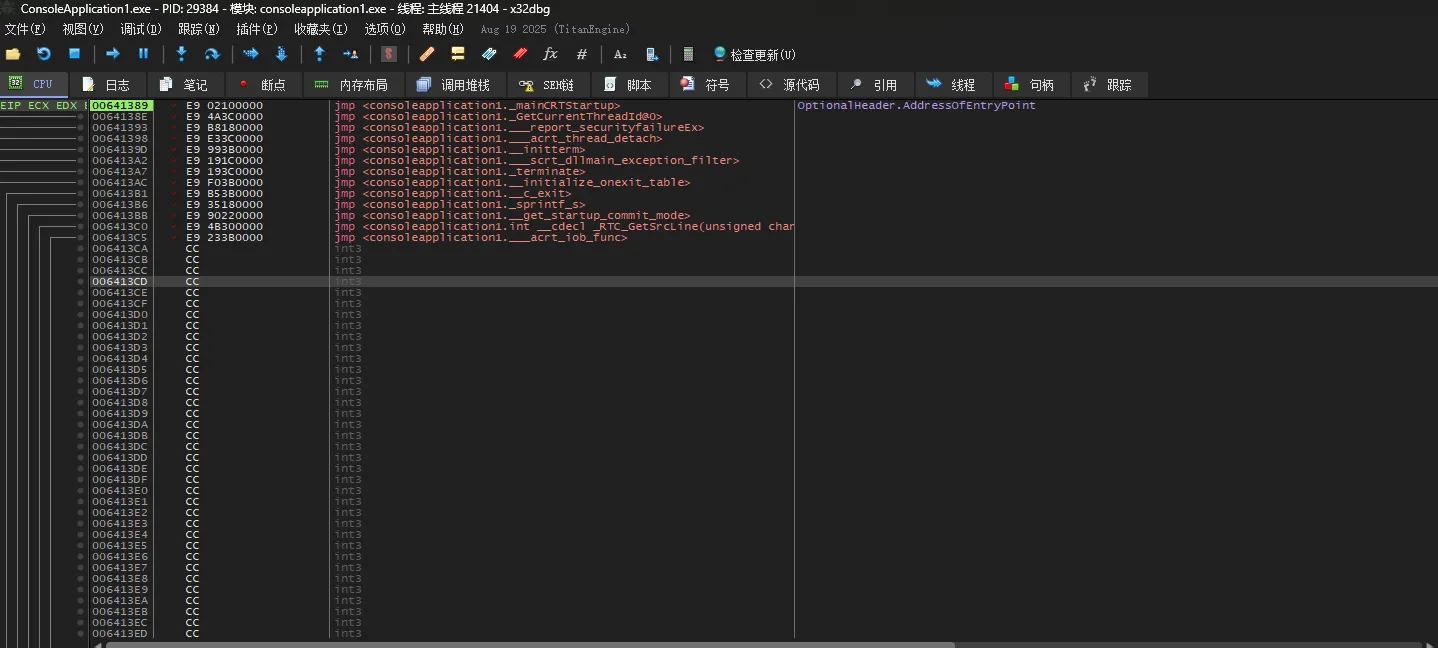Viewport: 1438px width, 648px height.
Task: Toggle breakpoint dot at address 006413B6
Action: click(x=81, y=205)
